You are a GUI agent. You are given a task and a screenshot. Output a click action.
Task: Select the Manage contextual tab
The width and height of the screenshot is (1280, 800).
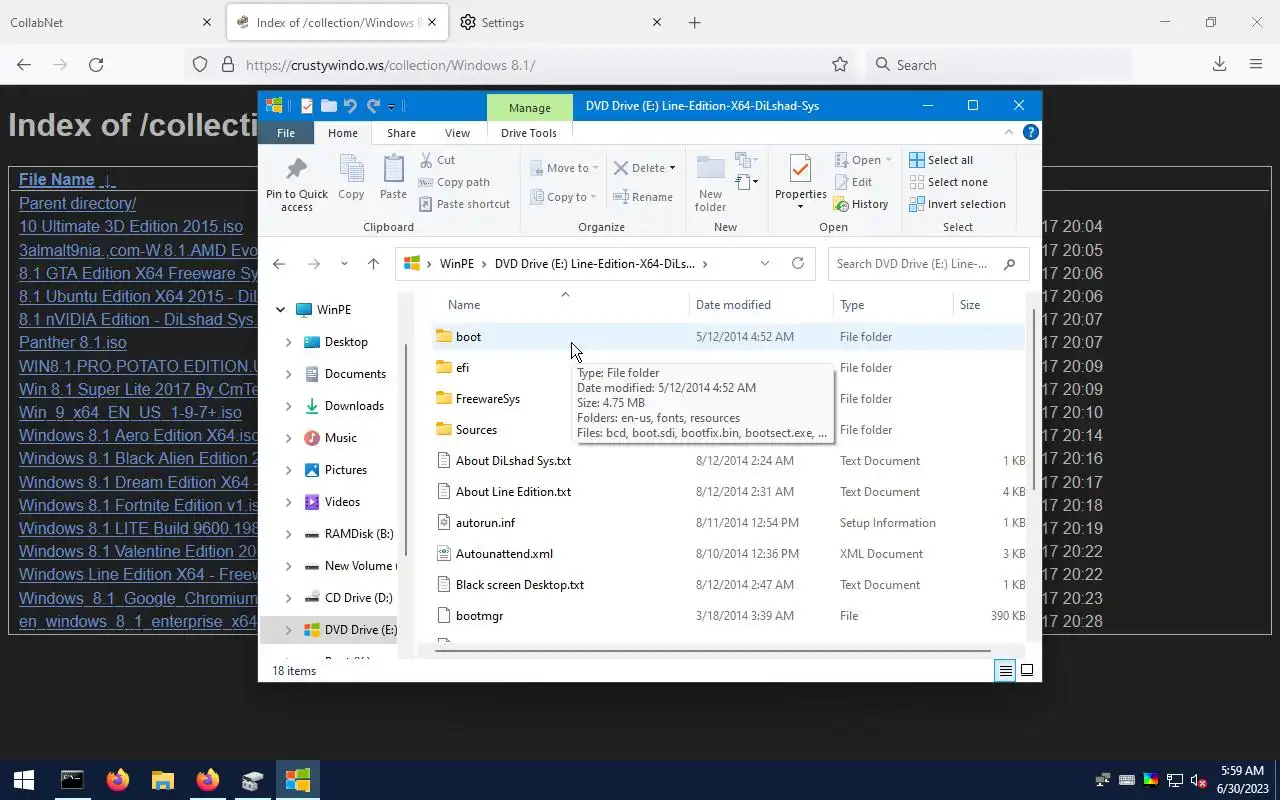[529, 108]
